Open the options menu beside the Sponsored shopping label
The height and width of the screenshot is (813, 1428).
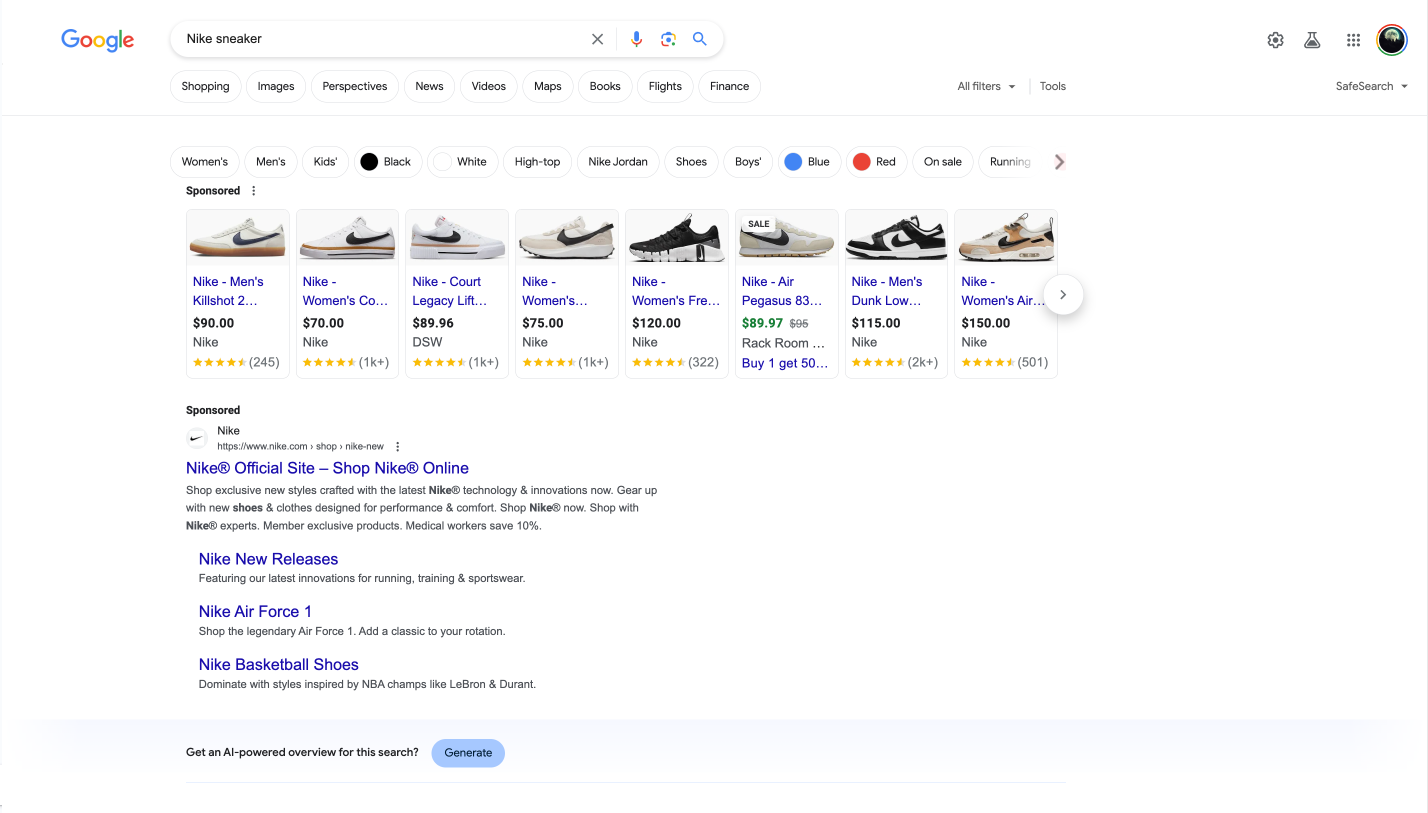[x=254, y=191]
